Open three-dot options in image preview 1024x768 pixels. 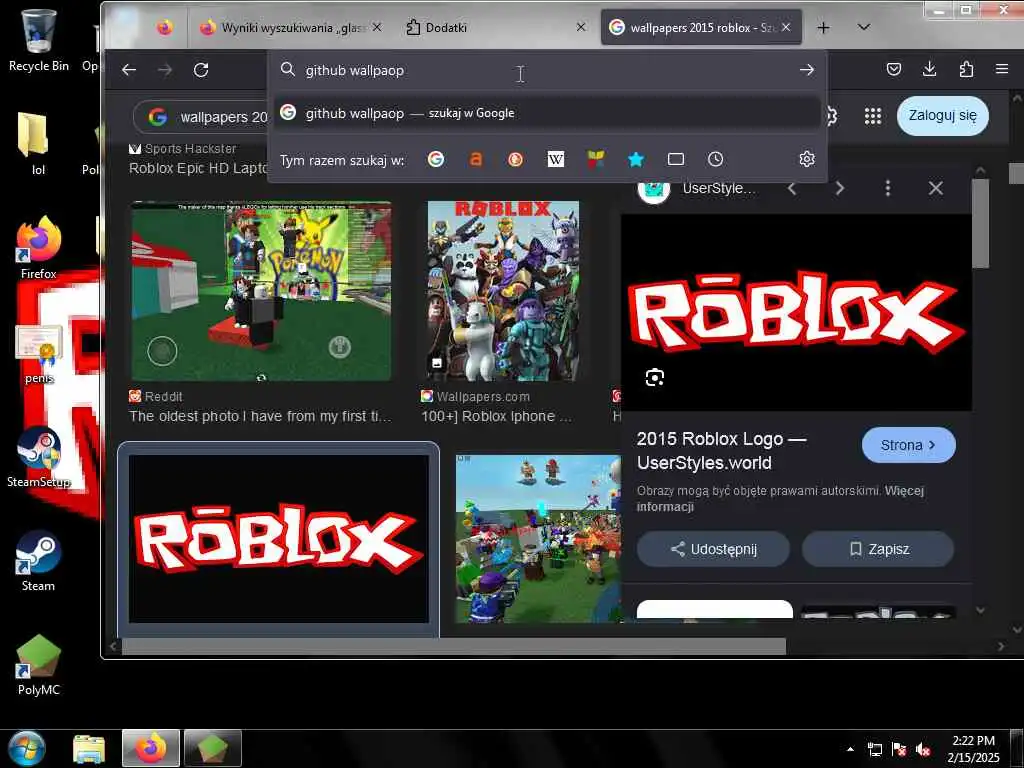pos(888,189)
